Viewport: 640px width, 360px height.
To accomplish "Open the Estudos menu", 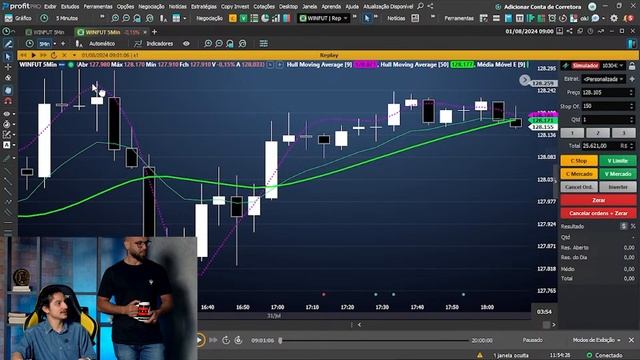I will click(70, 7).
